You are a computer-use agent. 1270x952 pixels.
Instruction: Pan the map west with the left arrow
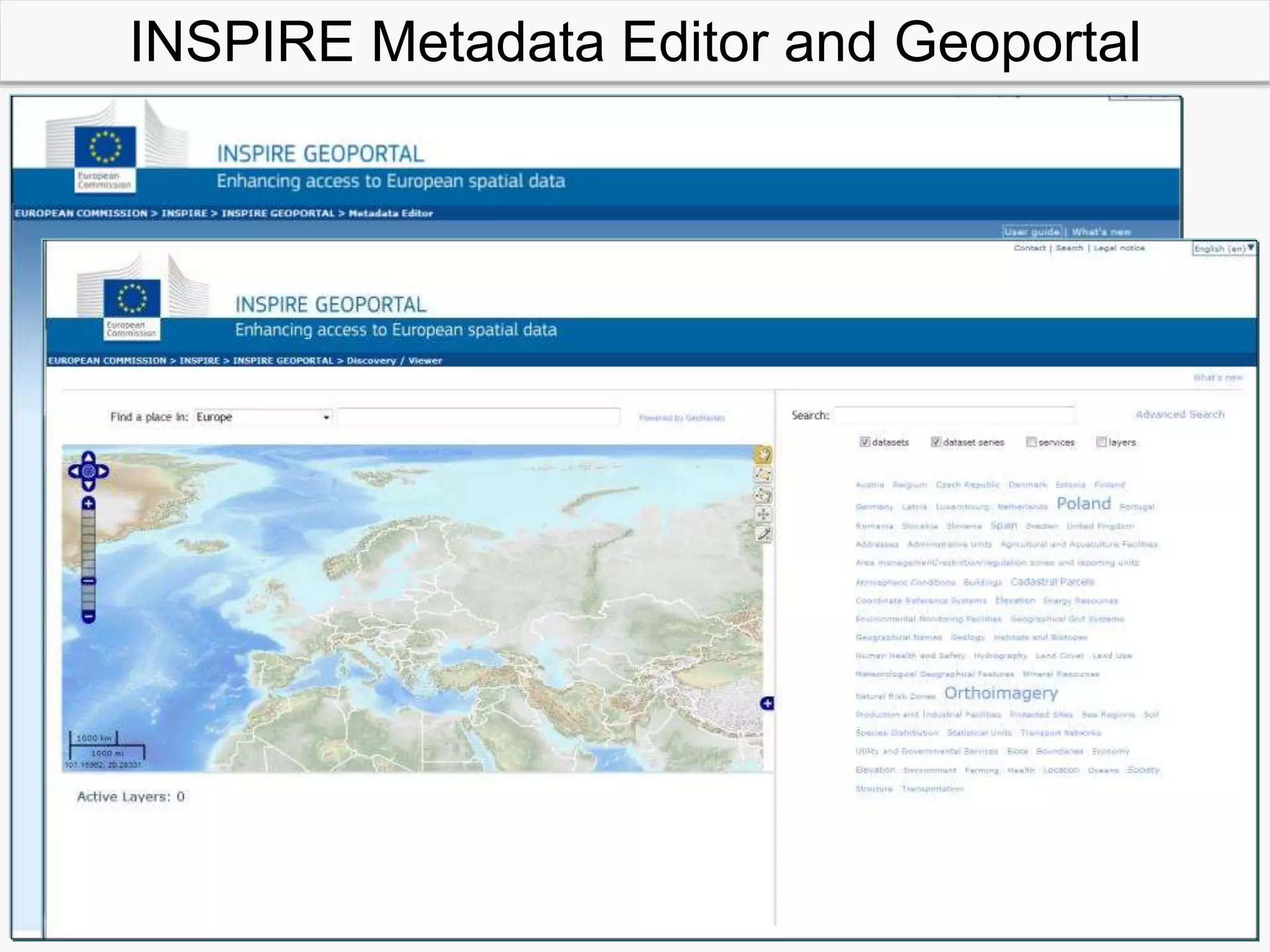[74, 472]
